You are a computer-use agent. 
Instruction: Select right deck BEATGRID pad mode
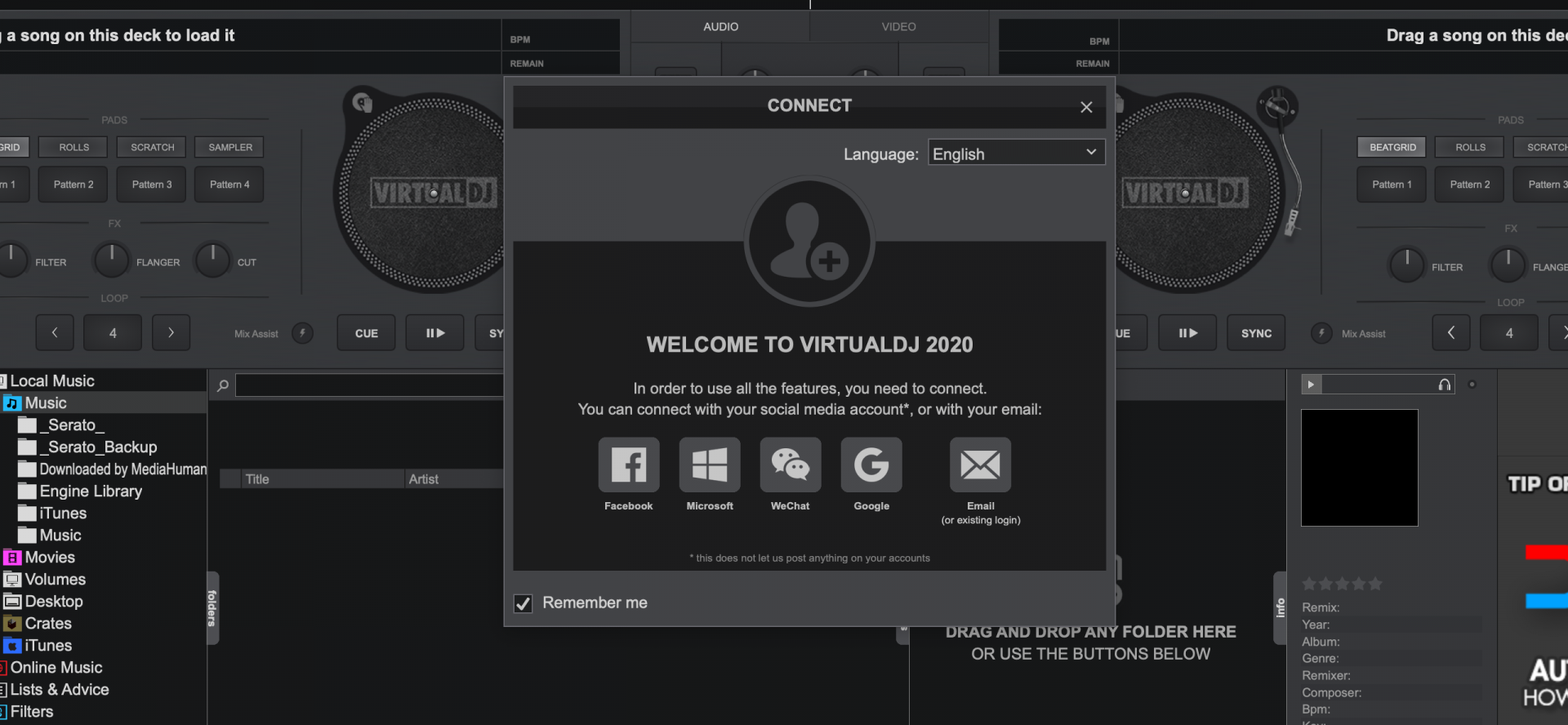coord(1392,147)
